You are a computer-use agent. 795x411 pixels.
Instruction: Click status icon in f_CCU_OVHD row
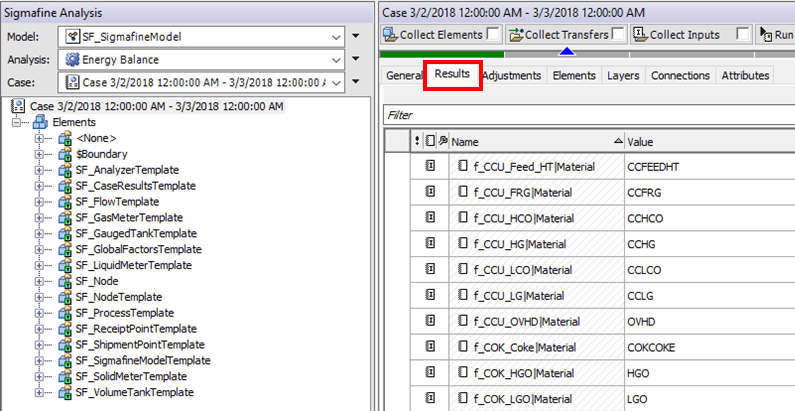(x=430, y=321)
